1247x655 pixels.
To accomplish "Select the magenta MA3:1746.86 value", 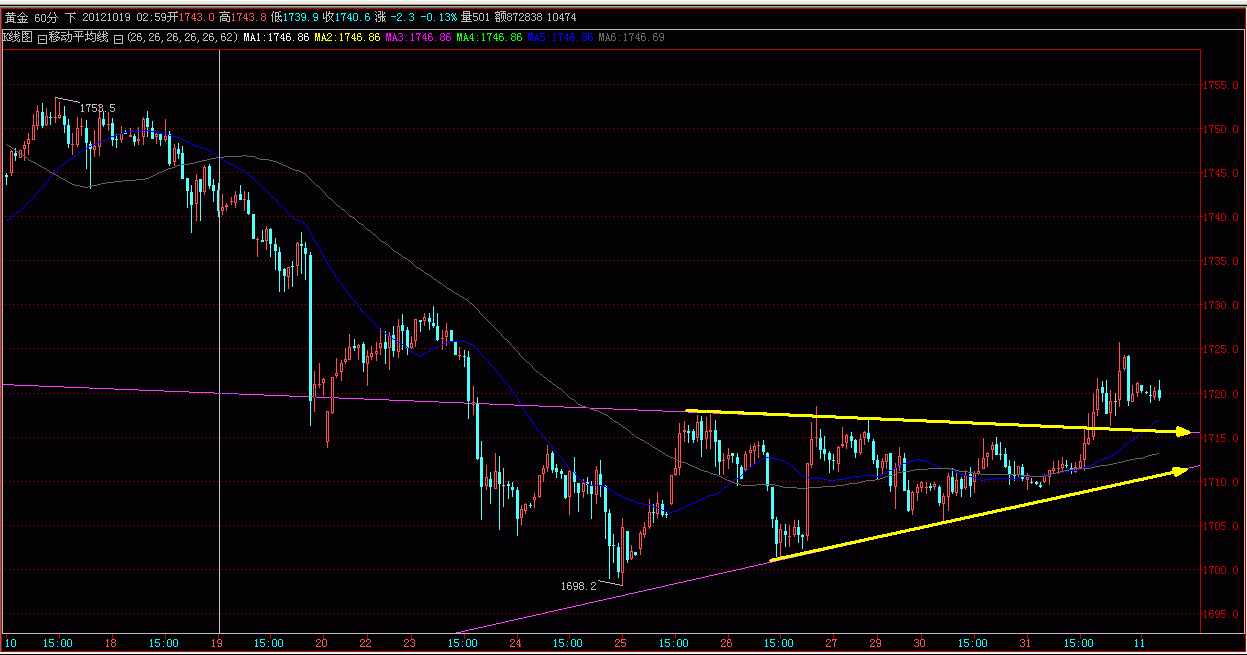I will (x=418, y=37).
